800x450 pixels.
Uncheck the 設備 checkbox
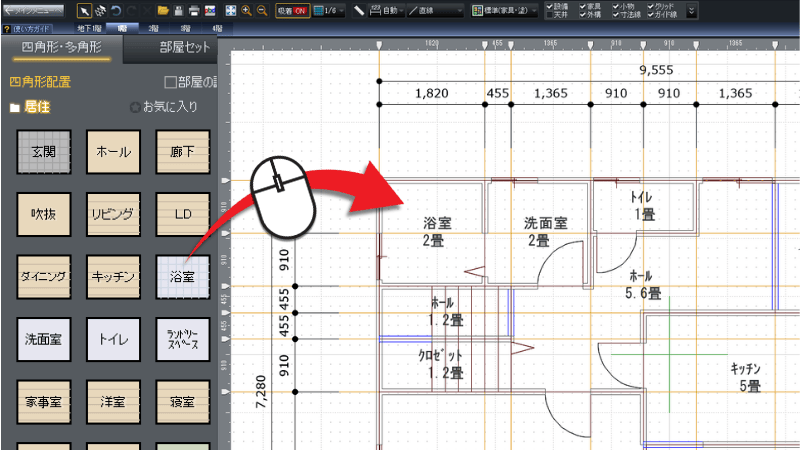click(552, 6)
